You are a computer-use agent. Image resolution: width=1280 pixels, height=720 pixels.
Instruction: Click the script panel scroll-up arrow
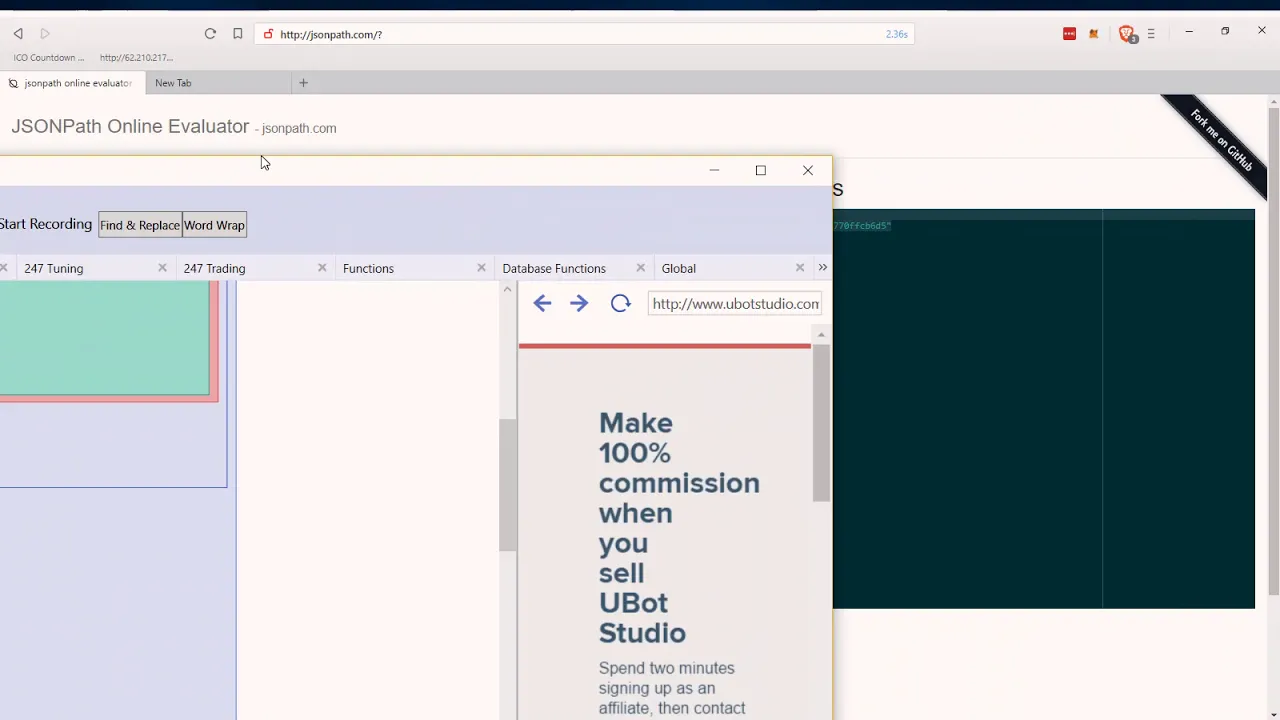coord(507,290)
